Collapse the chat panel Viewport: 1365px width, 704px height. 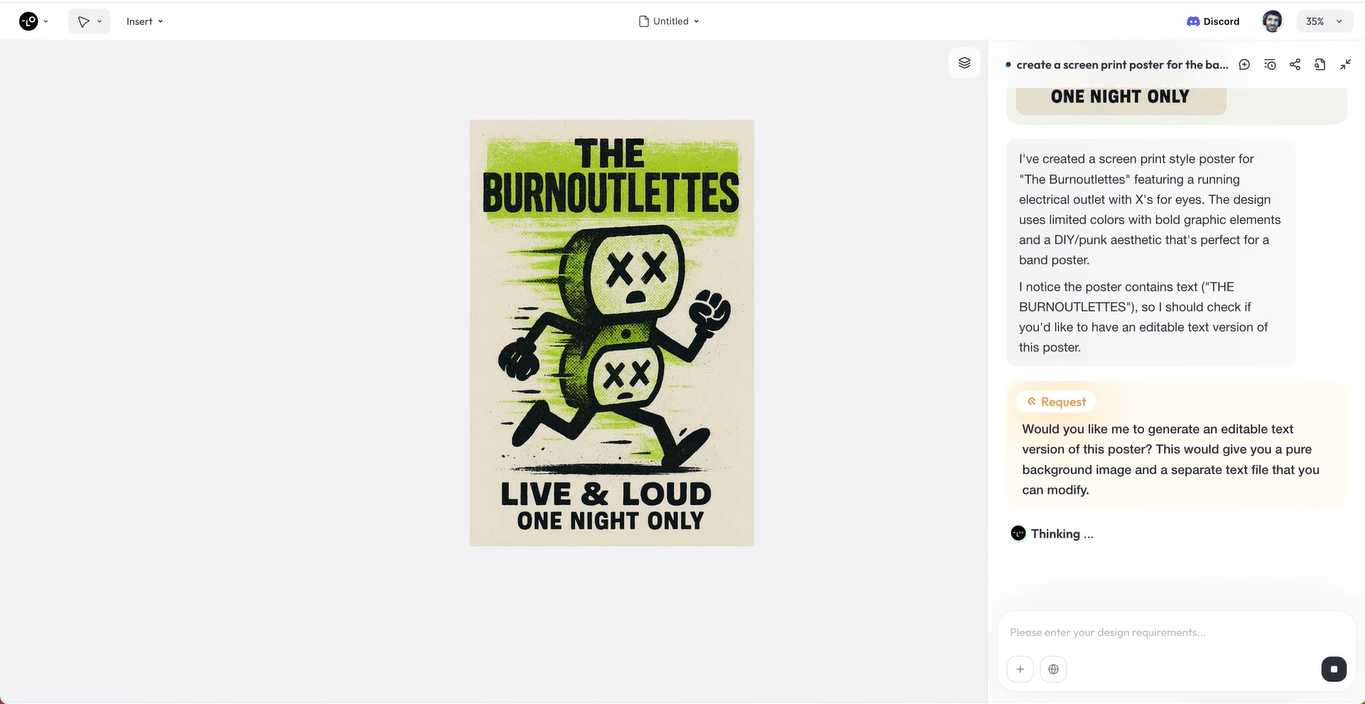[x=1345, y=65]
